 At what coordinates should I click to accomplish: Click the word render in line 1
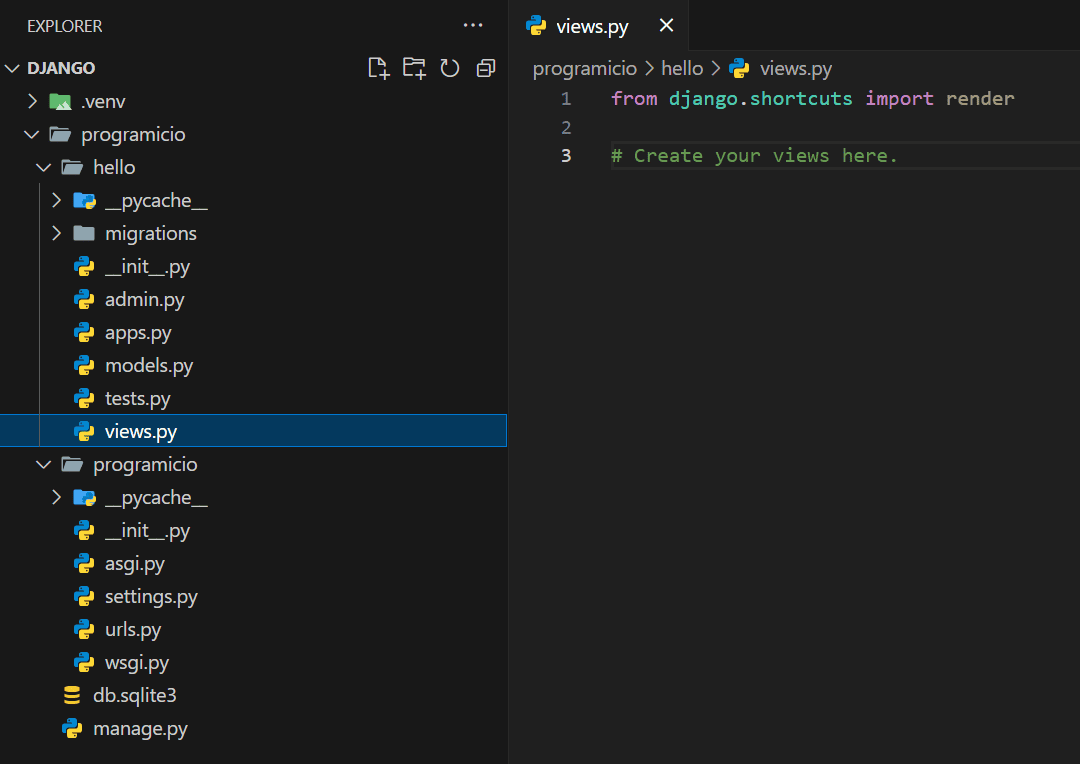[x=979, y=99]
